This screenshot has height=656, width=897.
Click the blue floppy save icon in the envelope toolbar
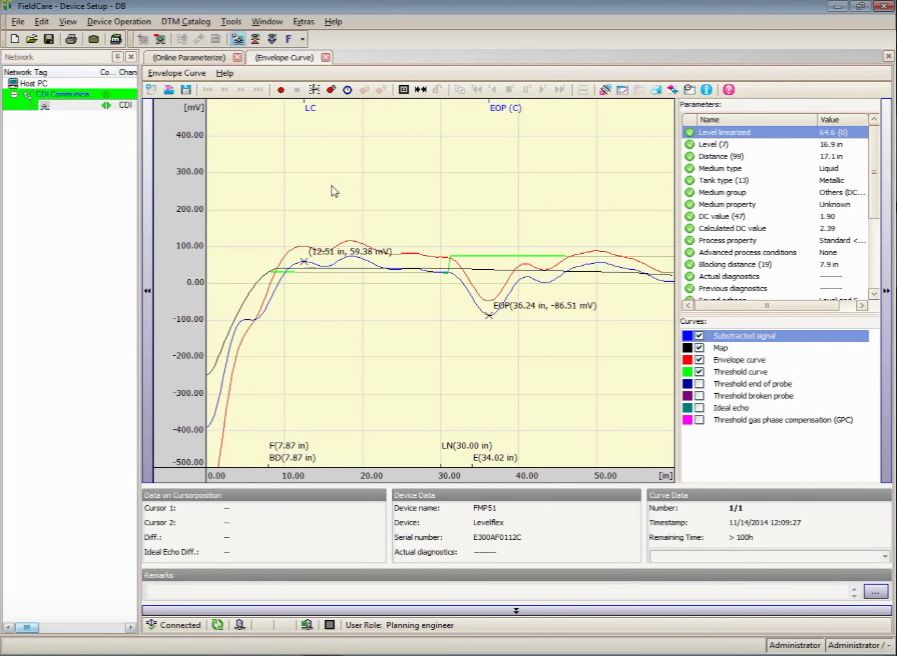pyautogui.click(x=185, y=90)
